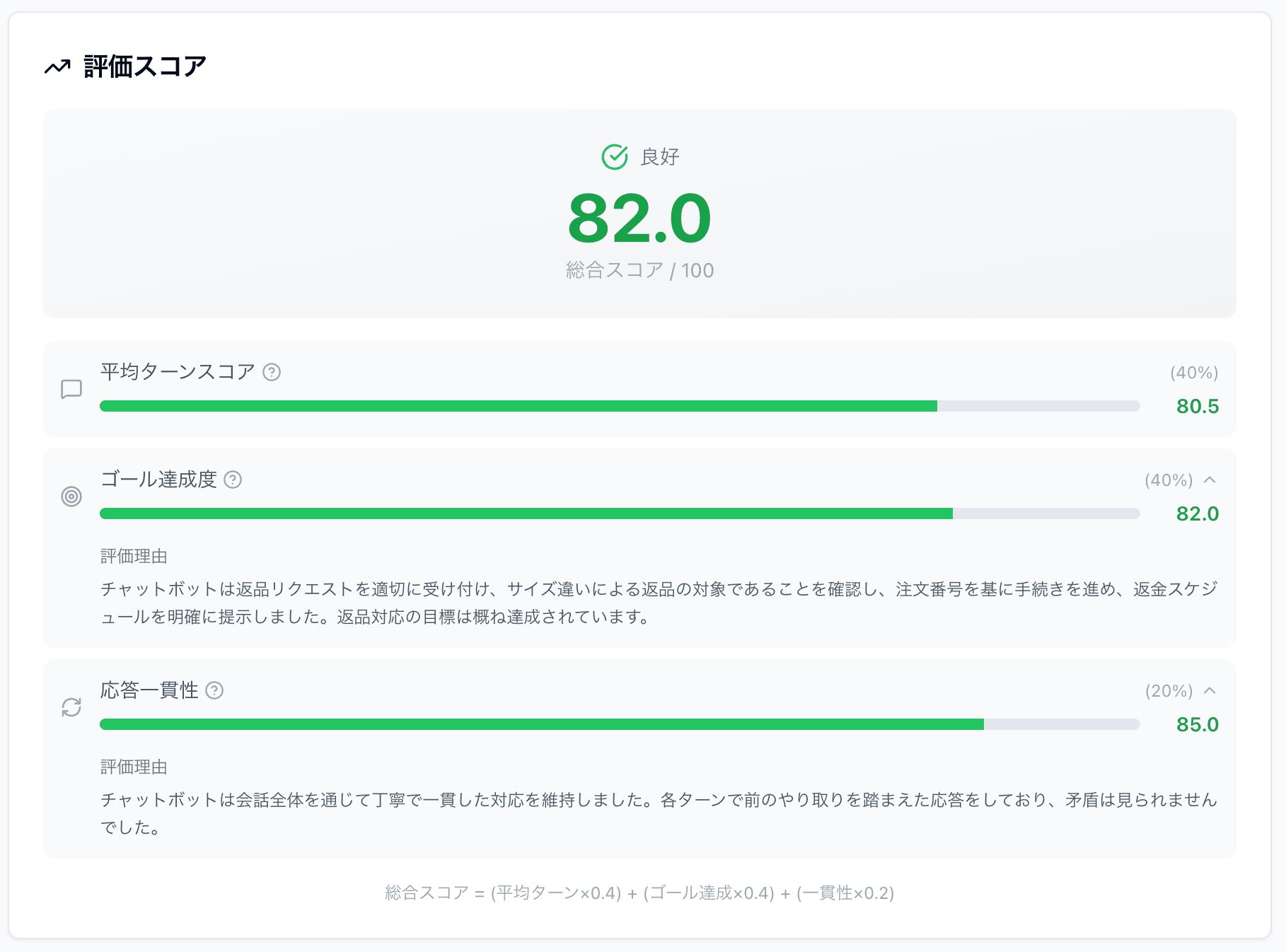Click the 総合スコア / 100 text
The height and width of the screenshot is (952, 1286).
pyautogui.click(x=639, y=269)
